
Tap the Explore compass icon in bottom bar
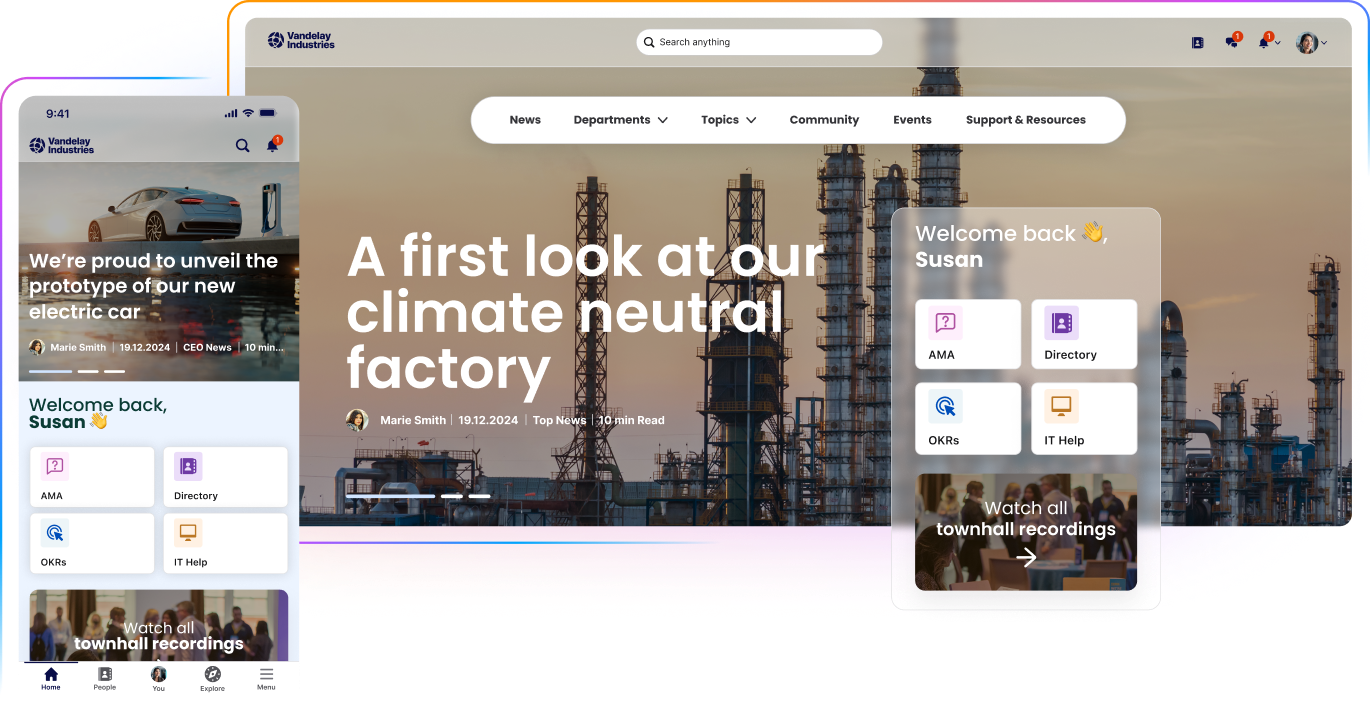tap(212, 679)
